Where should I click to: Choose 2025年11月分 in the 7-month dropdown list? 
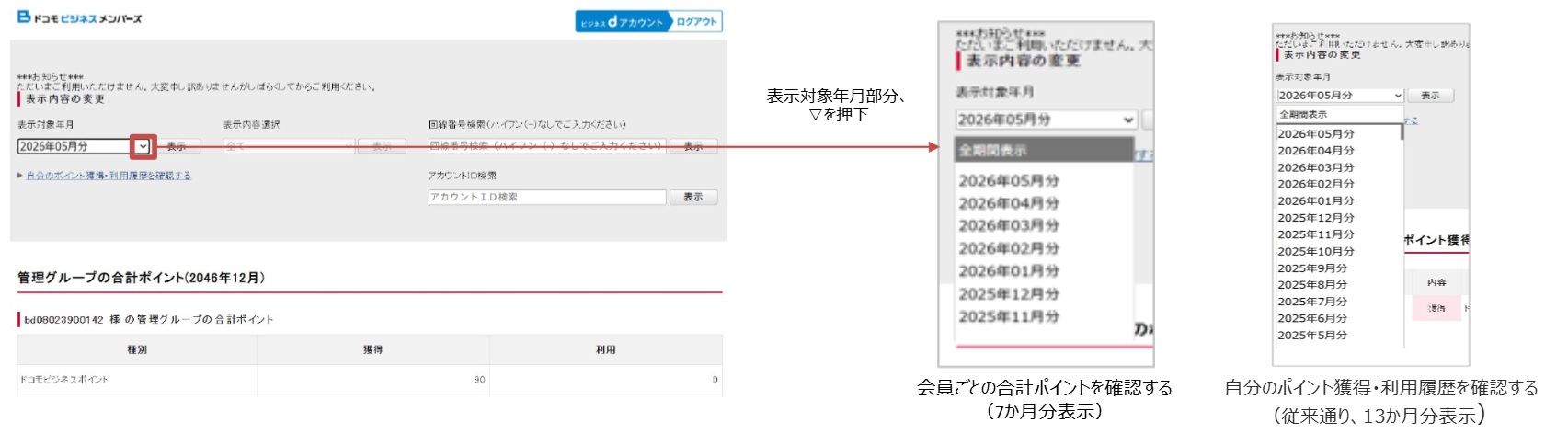(1009, 317)
